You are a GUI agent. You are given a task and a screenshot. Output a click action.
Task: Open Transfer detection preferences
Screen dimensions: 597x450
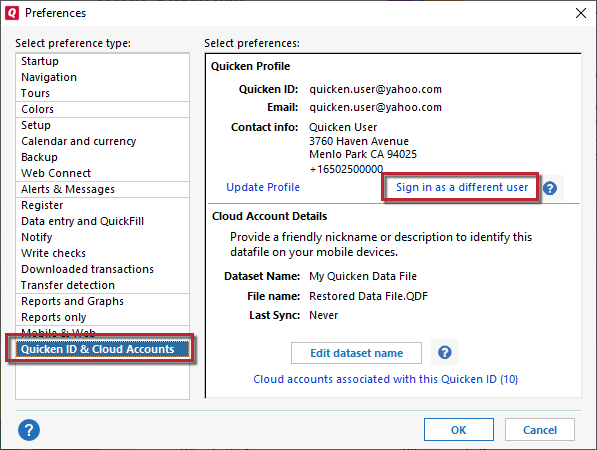102,285
